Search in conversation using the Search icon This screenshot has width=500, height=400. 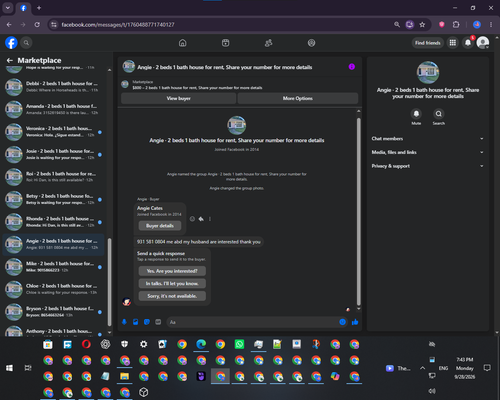coord(439,114)
